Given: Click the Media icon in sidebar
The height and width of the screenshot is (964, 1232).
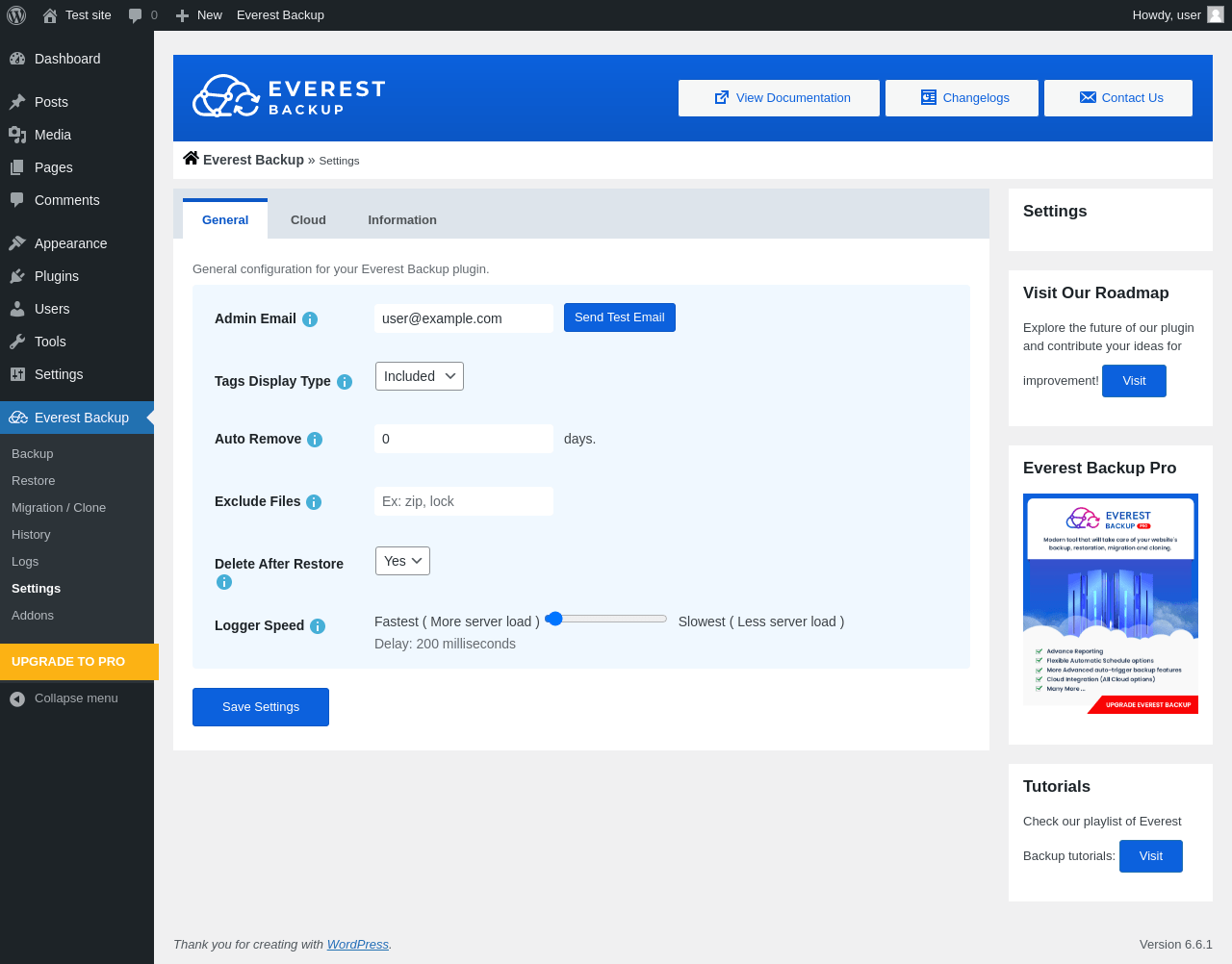Looking at the screenshot, I should pyautogui.click(x=17, y=135).
